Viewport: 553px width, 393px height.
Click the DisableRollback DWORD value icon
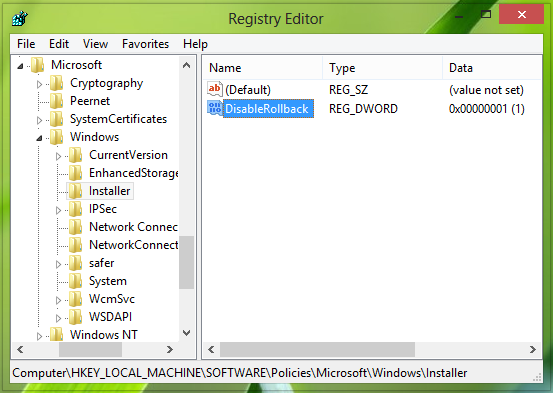pos(214,108)
